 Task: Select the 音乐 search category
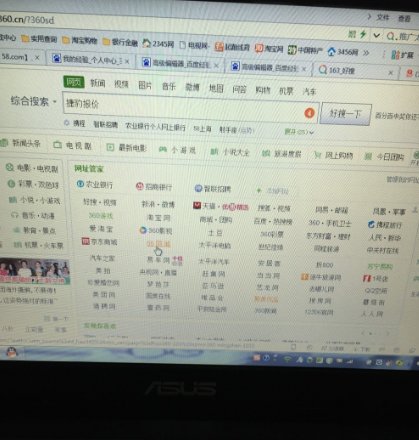169,87
